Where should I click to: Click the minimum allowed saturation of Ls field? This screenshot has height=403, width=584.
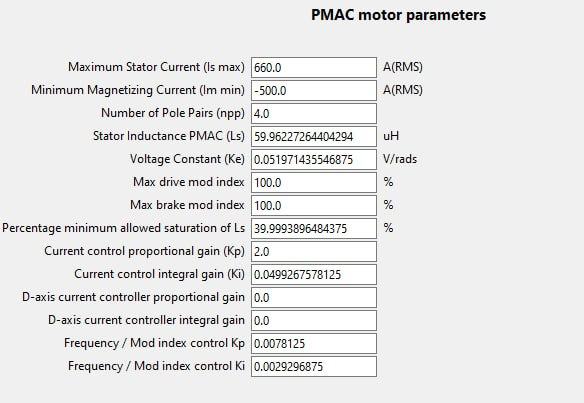314,228
